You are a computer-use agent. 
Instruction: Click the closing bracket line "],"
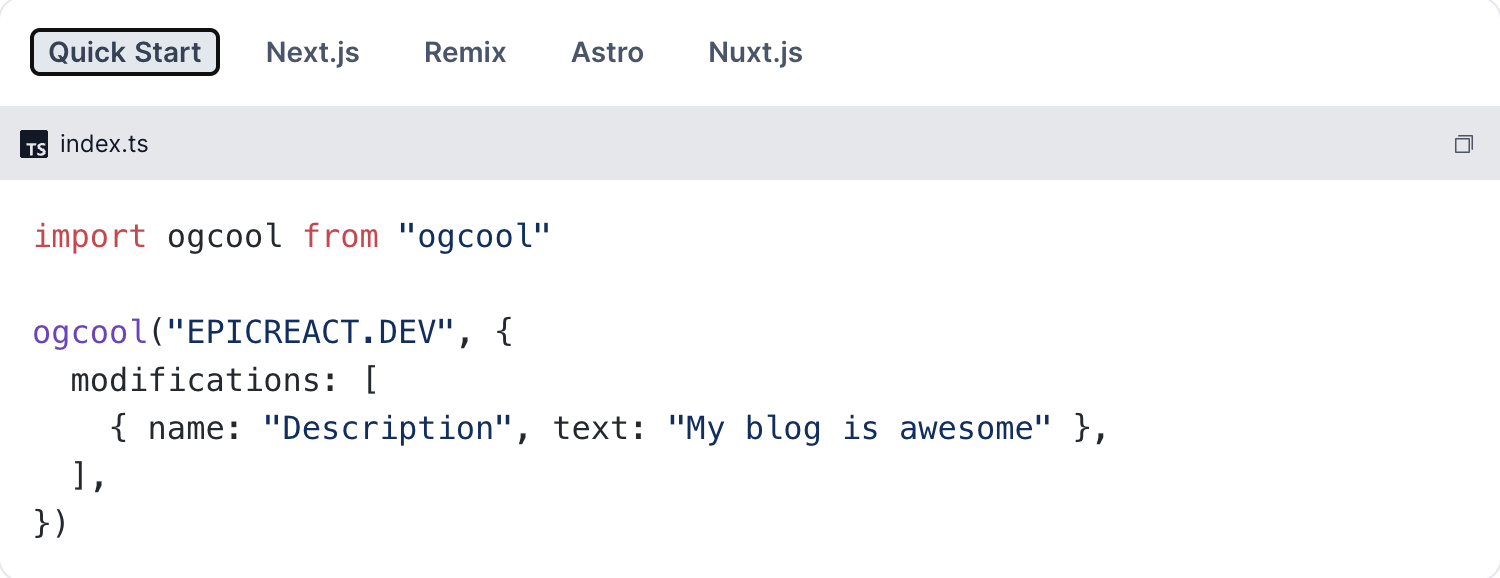[x=89, y=476]
